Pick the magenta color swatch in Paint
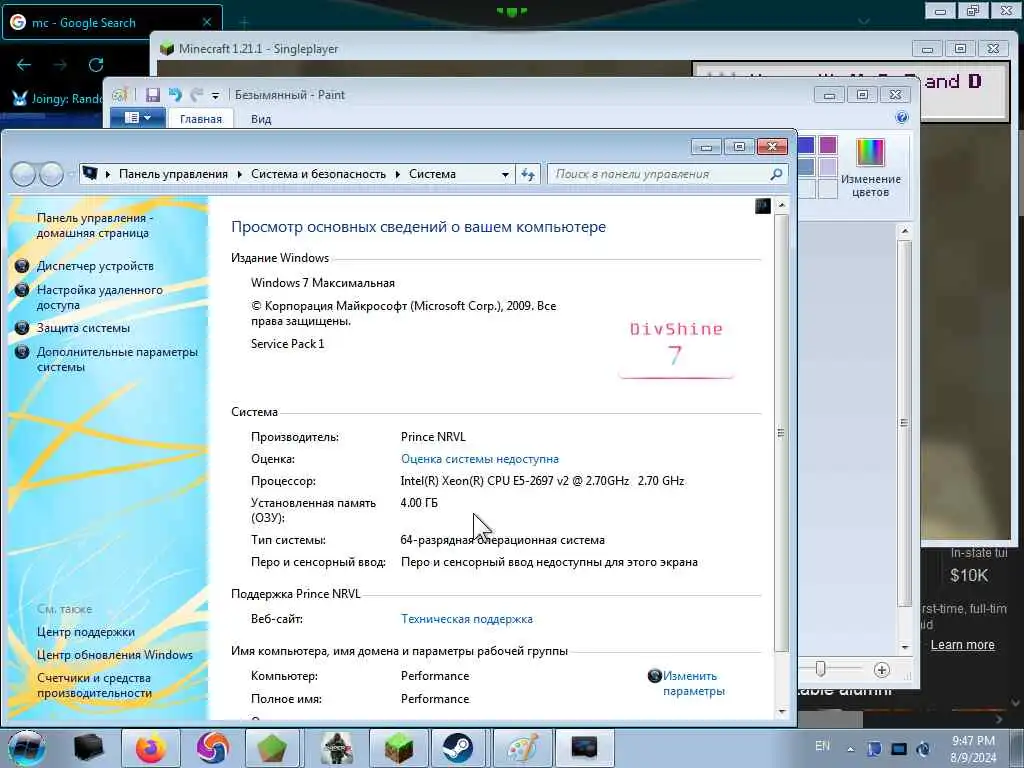 tap(827, 145)
